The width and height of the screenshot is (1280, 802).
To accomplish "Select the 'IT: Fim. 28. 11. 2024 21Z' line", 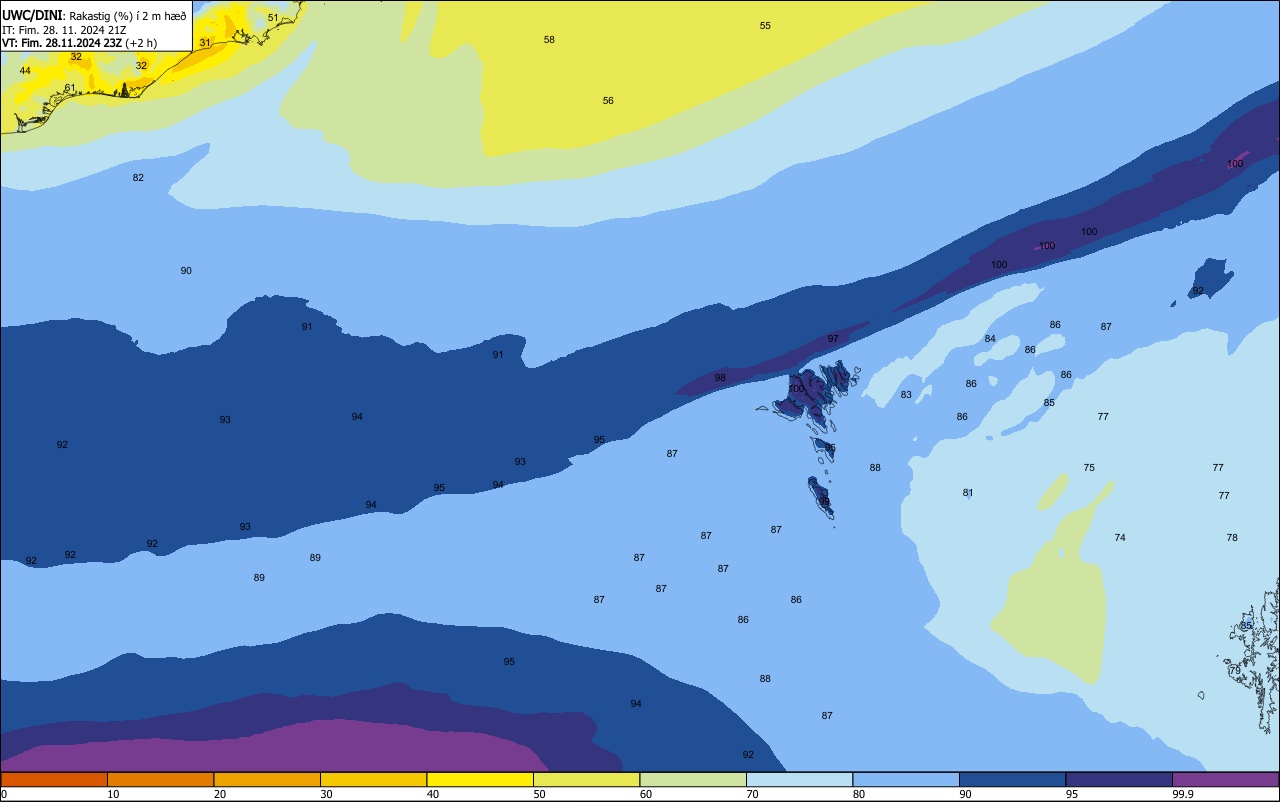I will 64,30.
